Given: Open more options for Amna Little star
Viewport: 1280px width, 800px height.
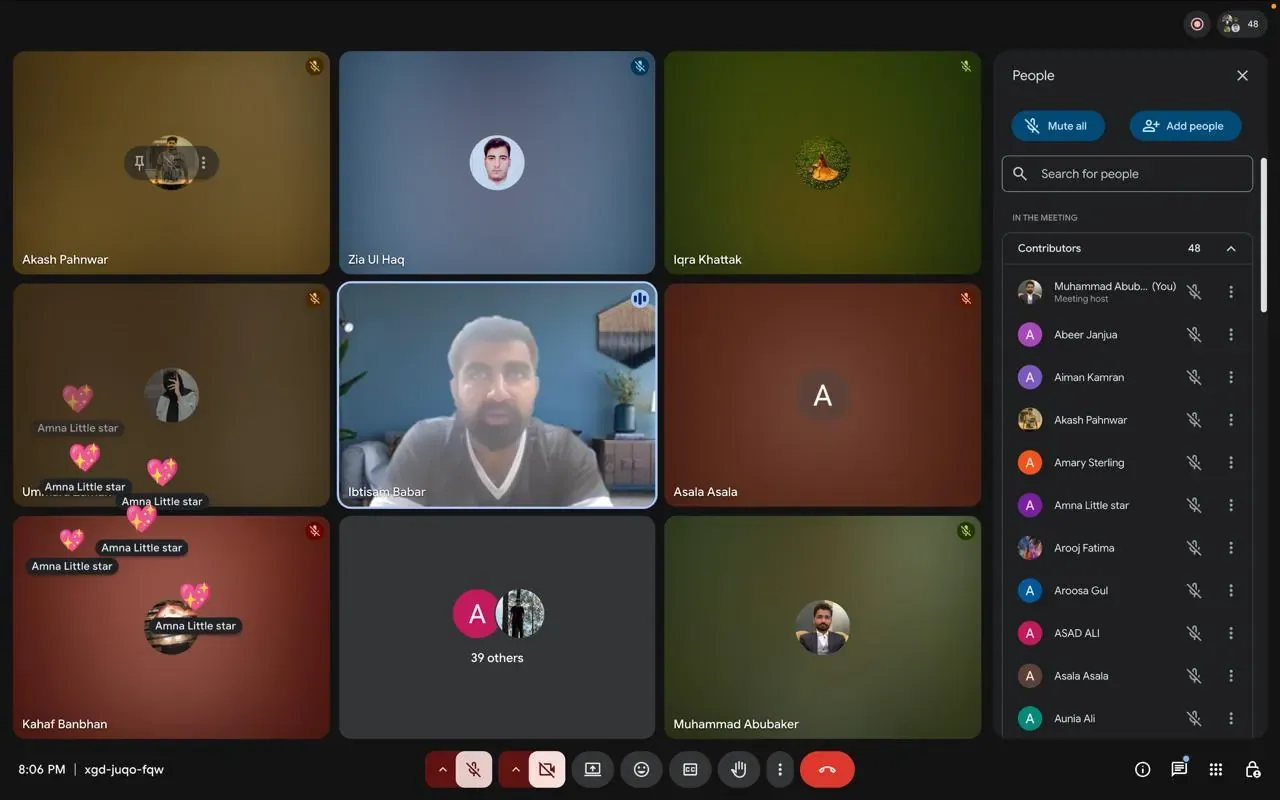Looking at the screenshot, I should coord(1231,505).
